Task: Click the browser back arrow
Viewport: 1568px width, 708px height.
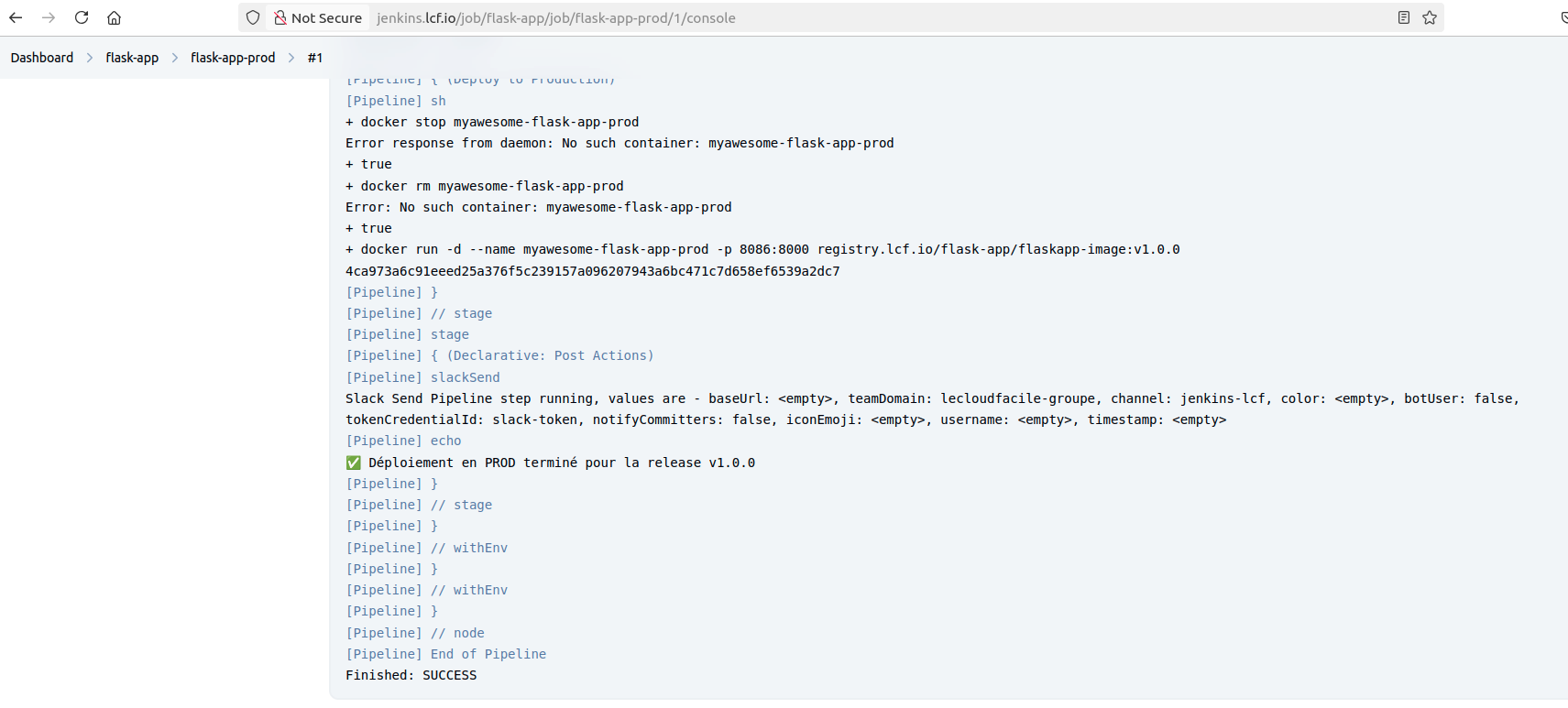Action: [x=16, y=17]
